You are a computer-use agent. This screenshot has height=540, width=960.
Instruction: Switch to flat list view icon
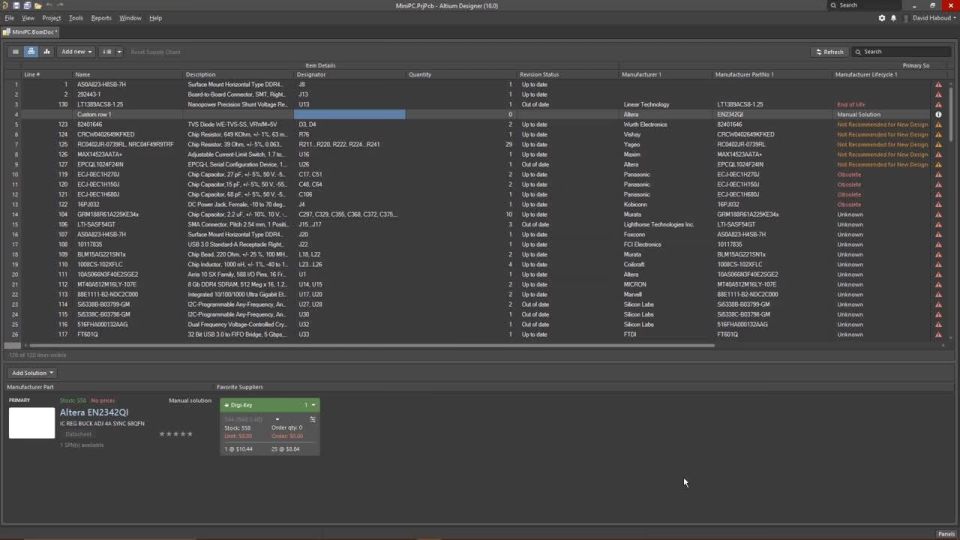[15, 52]
